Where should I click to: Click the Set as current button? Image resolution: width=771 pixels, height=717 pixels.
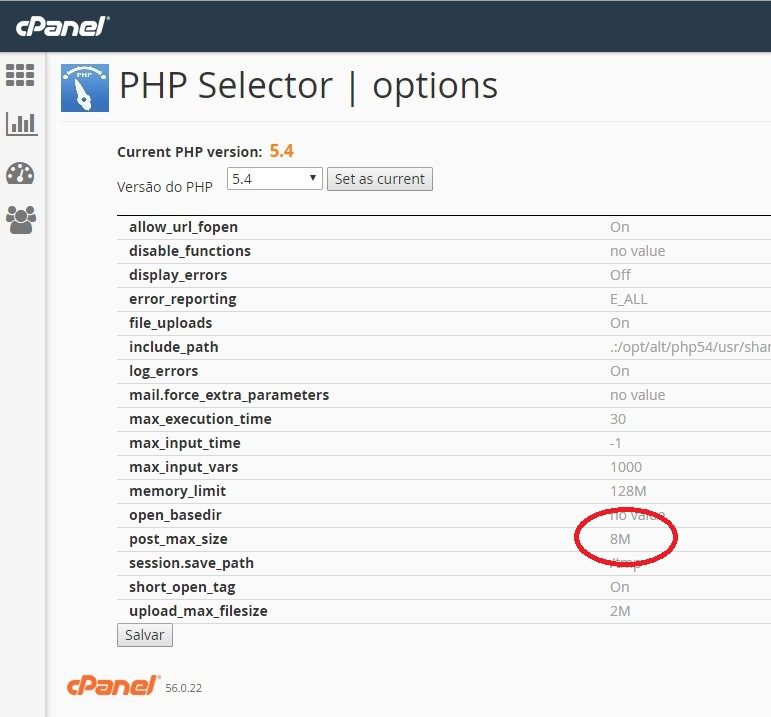(x=380, y=179)
